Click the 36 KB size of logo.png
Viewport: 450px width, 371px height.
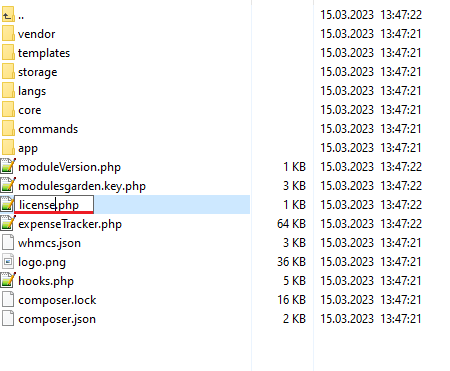(292, 262)
